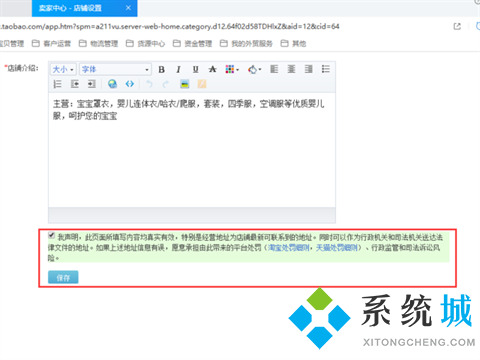Click the 保存 save button
This screenshot has height=360, width=480.
[63, 277]
